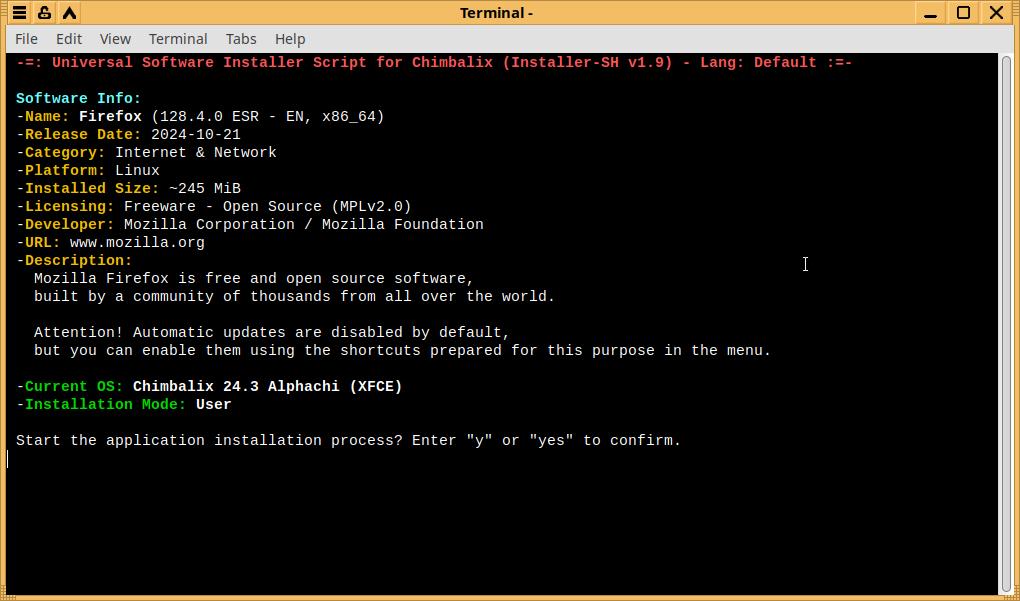Click the URL 'www.mozilla.org'
The height and width of the screenshot is (601, 1020).
point(137,243)
